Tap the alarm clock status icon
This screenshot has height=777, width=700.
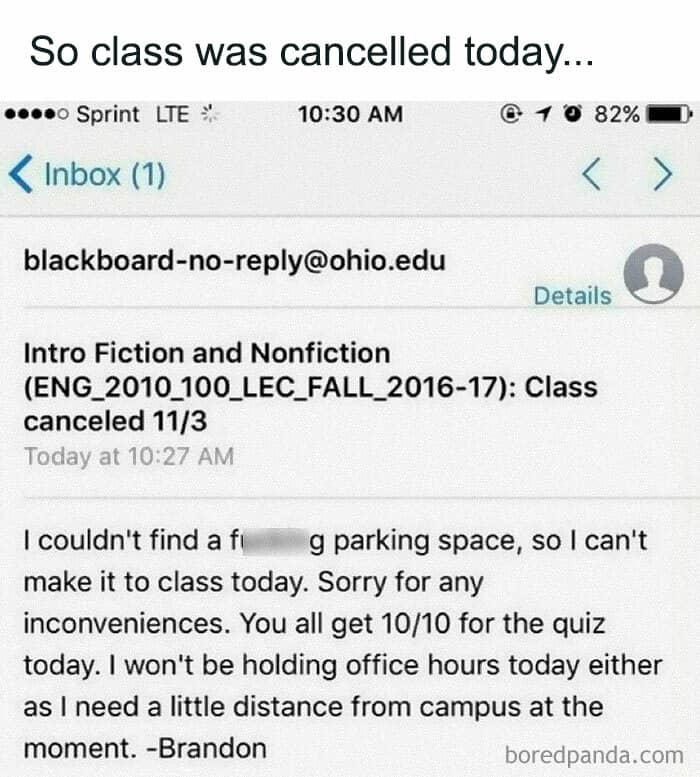pyautogui.click(x=575, y=114)
